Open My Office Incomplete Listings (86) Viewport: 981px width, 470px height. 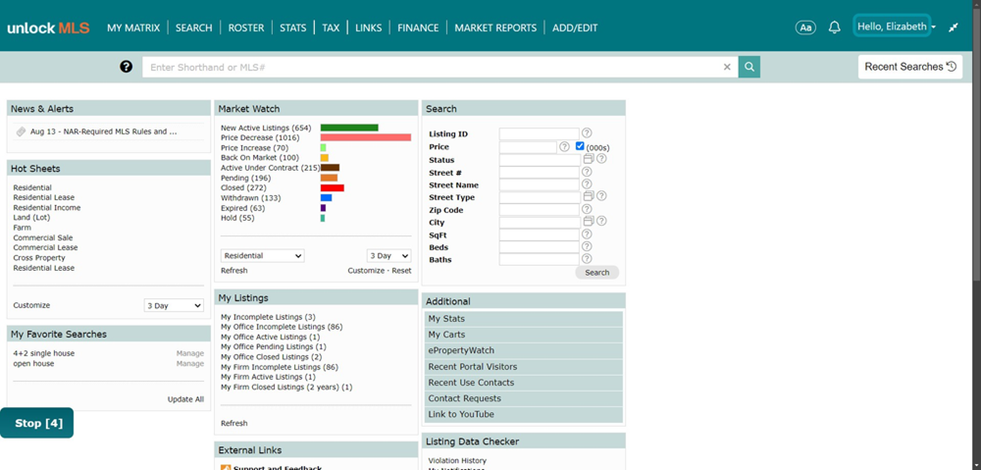282,327
